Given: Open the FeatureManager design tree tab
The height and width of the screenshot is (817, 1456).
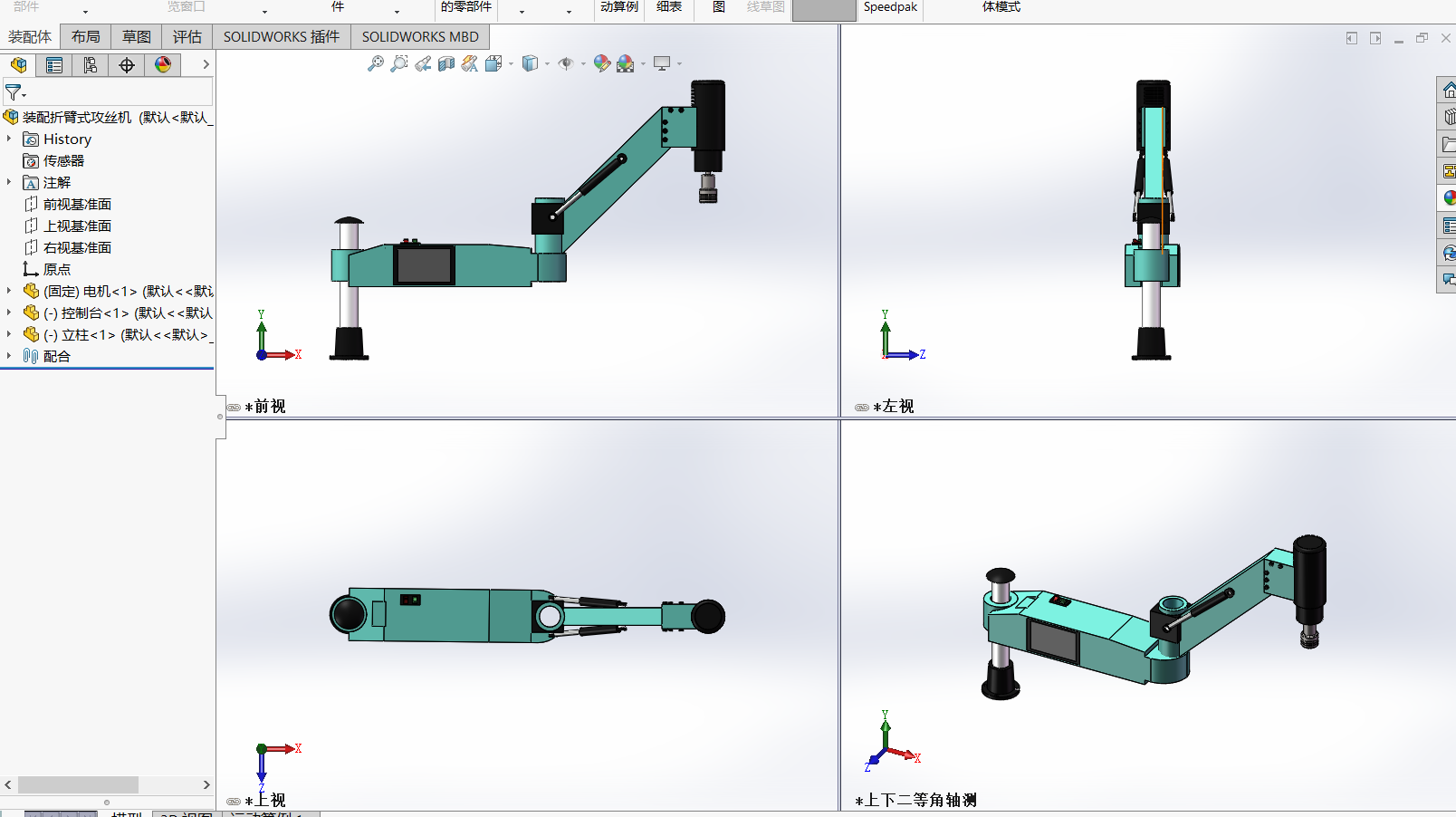Looking at the screenshot, I should (x=18, y=65).
